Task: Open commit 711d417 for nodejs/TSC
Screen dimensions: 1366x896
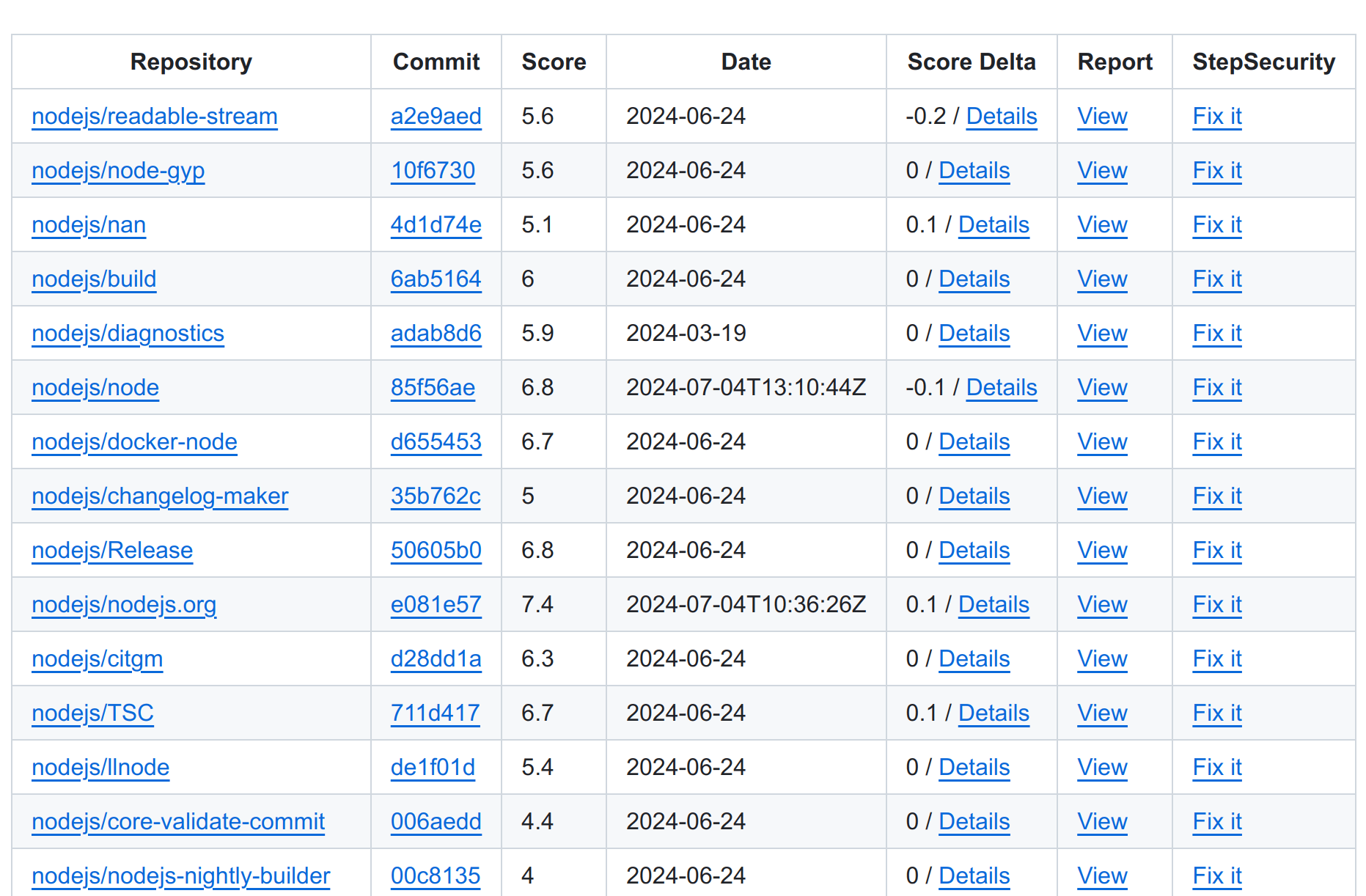Action: click(x=435, y=713)
